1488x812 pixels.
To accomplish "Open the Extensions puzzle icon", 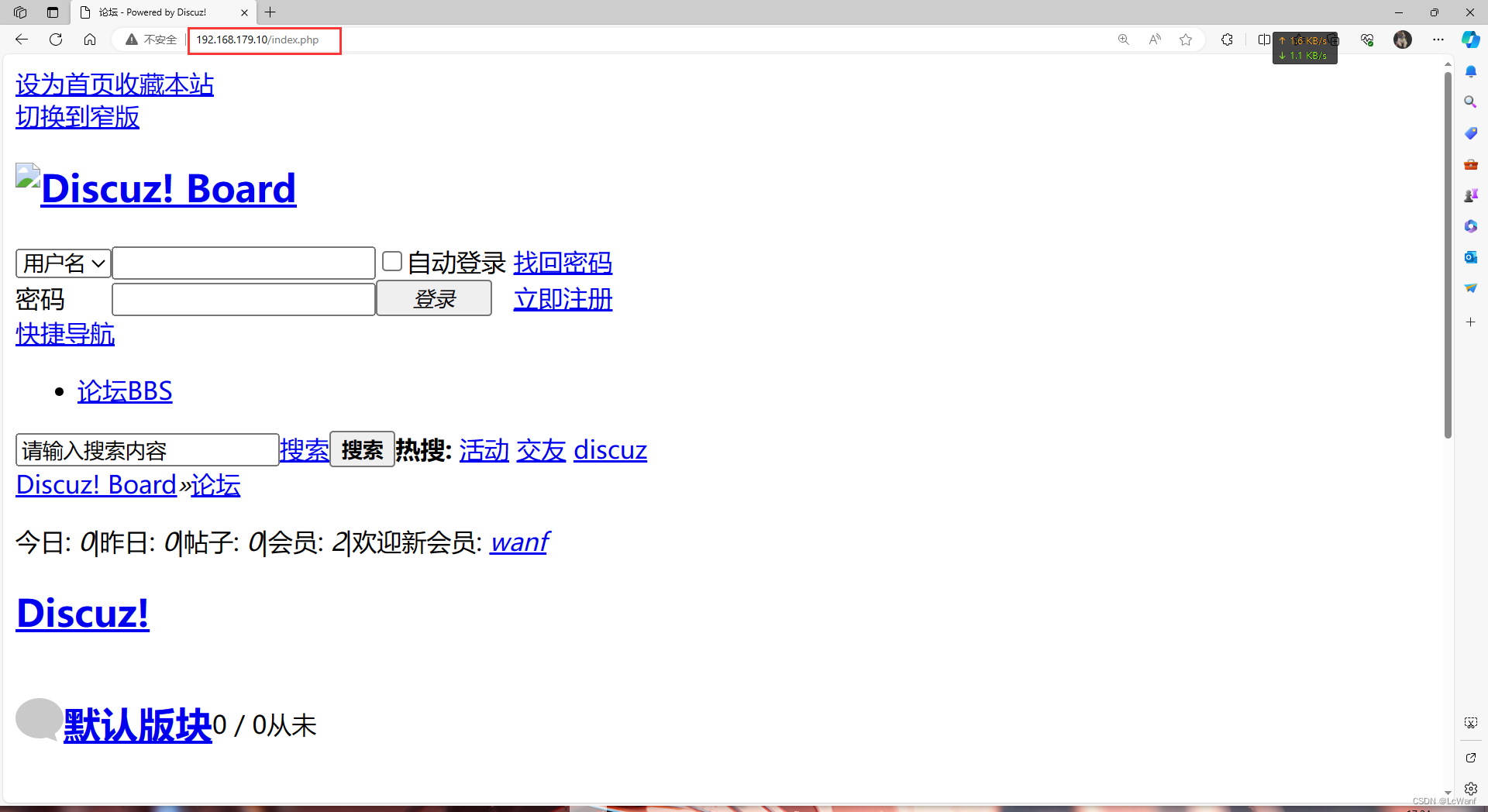I will coord(1227,40).
